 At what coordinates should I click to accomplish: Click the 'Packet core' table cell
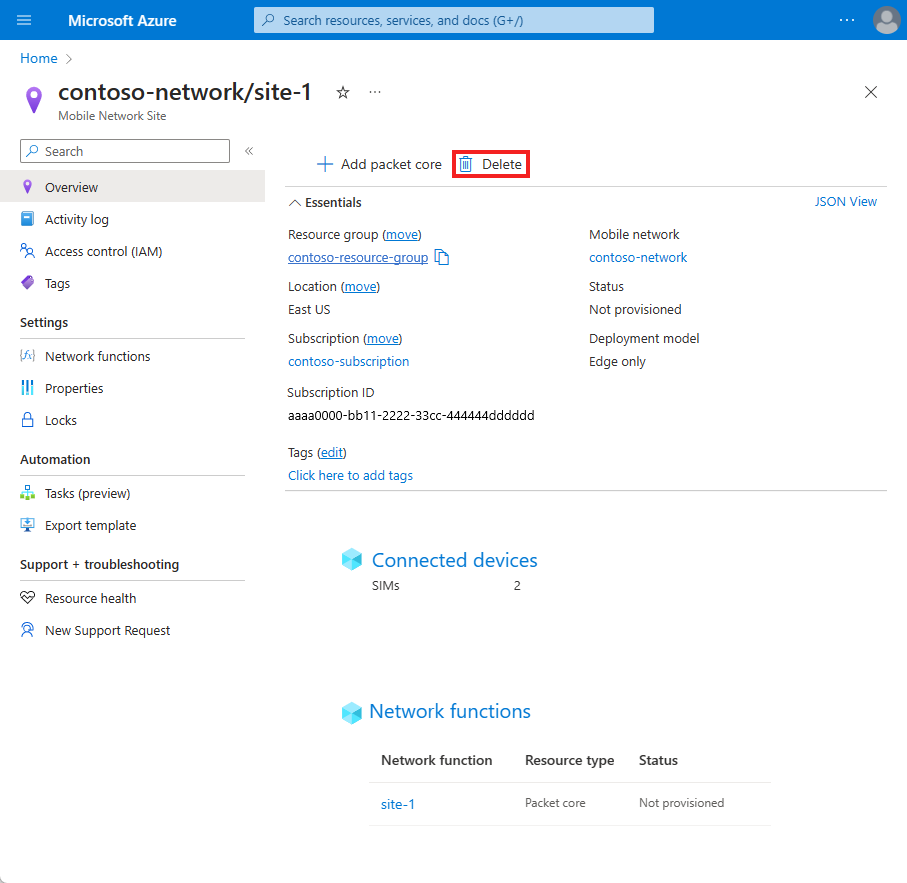coord(555,803)
